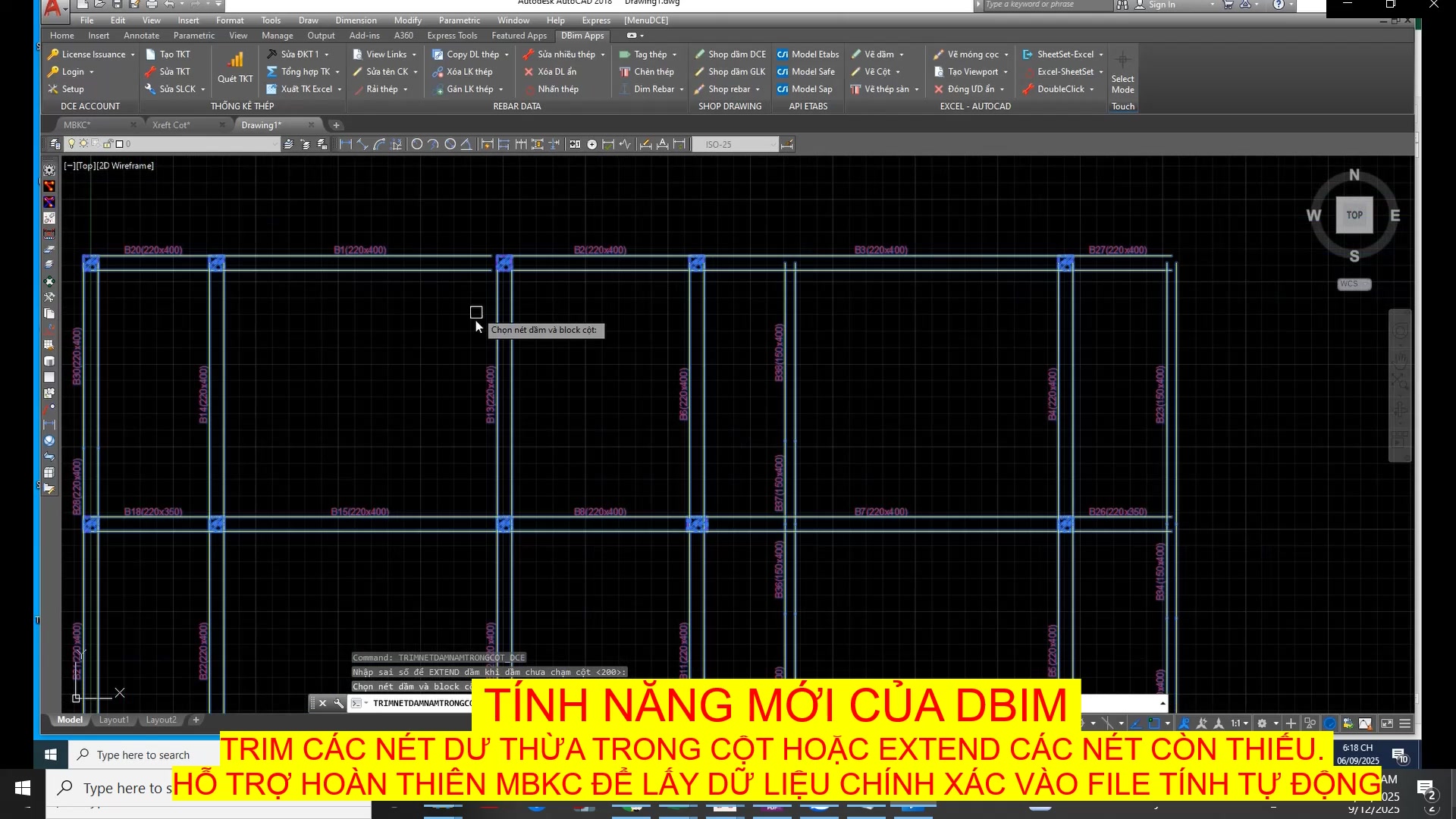Image resolution: width=1456 pixels, height=819 pixels.
Task: Click TOP face of ViewCube
Action: [1354, 215]
